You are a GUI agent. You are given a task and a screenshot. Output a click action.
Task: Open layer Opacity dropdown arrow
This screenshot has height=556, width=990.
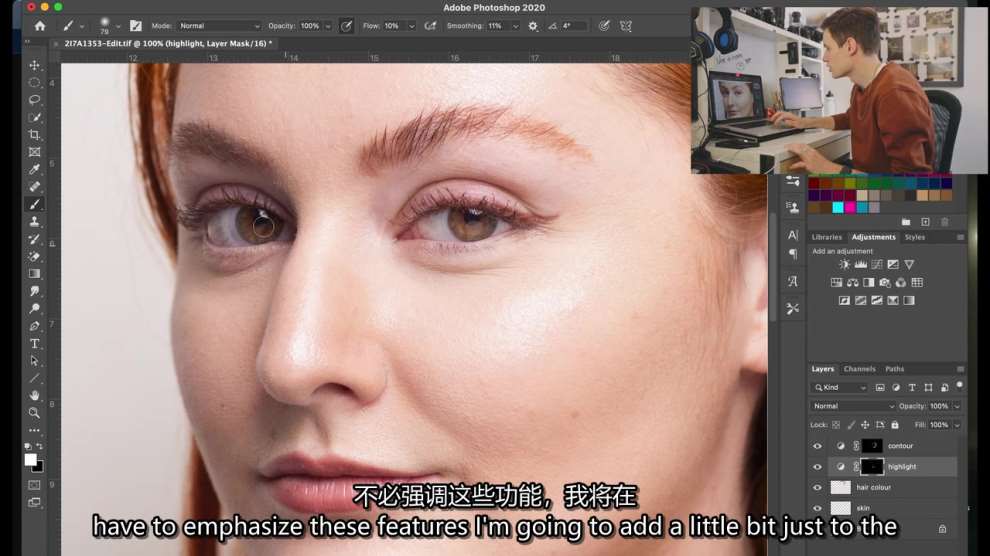(957, 406)
